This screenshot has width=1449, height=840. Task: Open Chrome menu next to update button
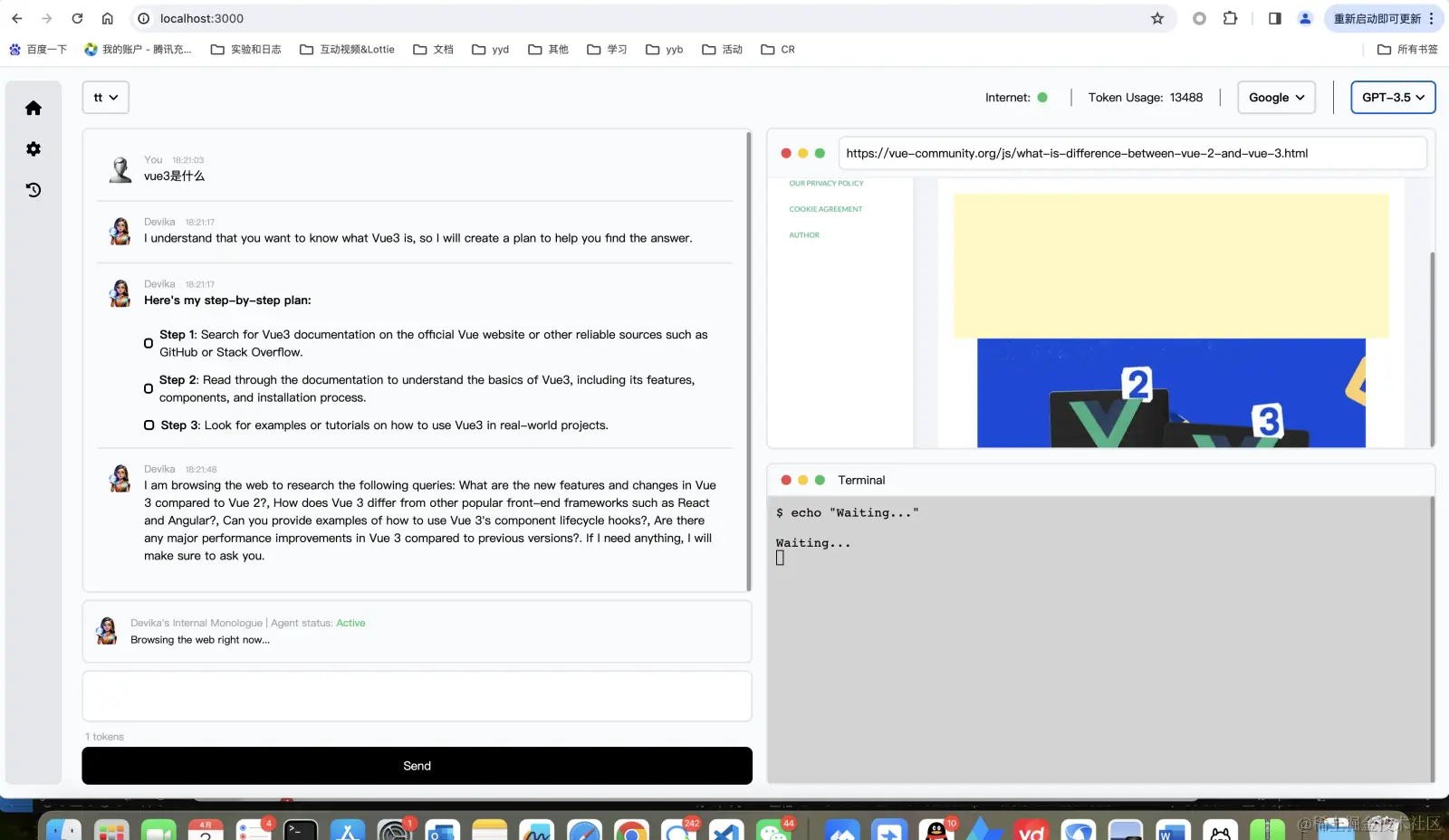click(x=1432, y=18)
